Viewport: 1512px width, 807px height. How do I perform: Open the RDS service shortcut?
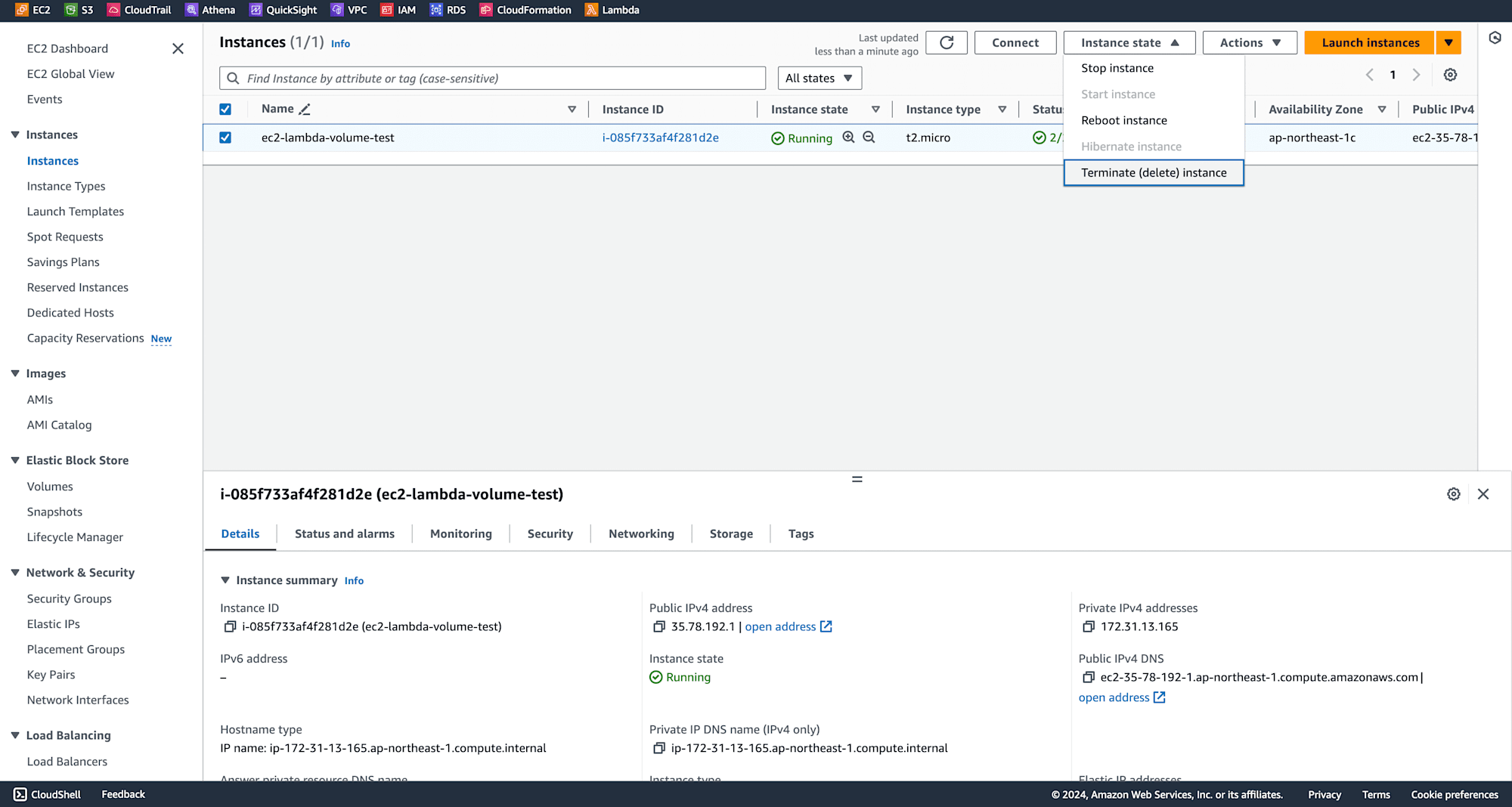[x=448, y=10]
